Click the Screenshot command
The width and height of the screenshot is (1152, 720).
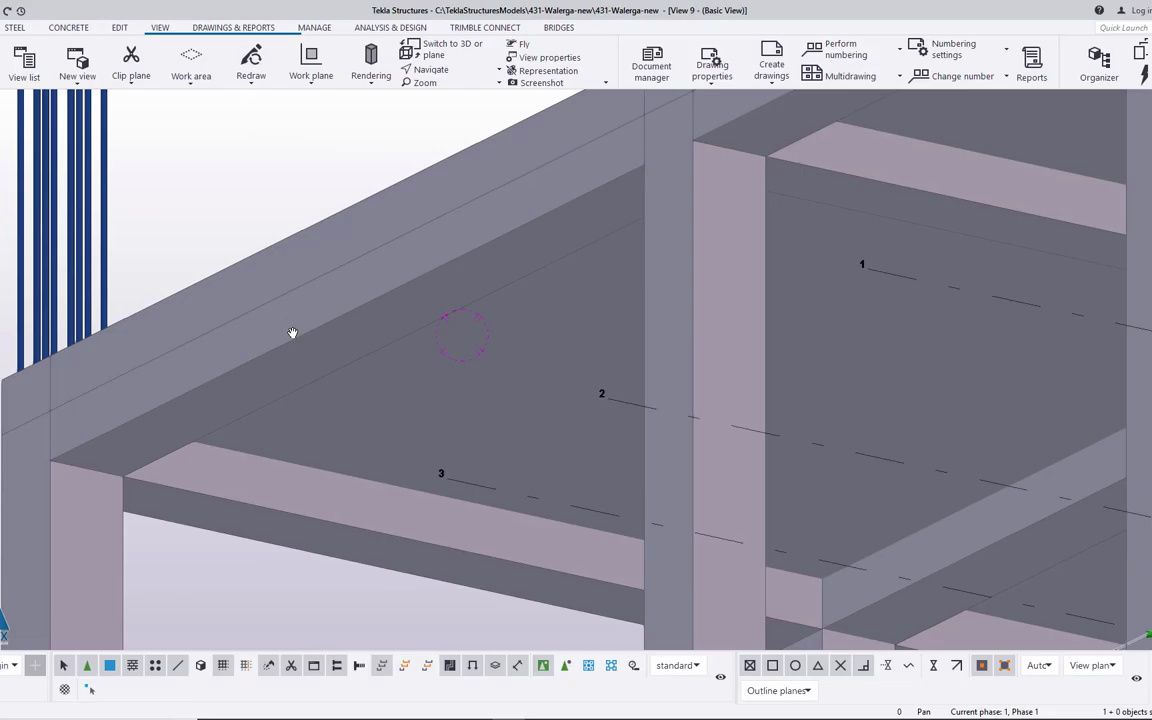[x=535, y=83]
